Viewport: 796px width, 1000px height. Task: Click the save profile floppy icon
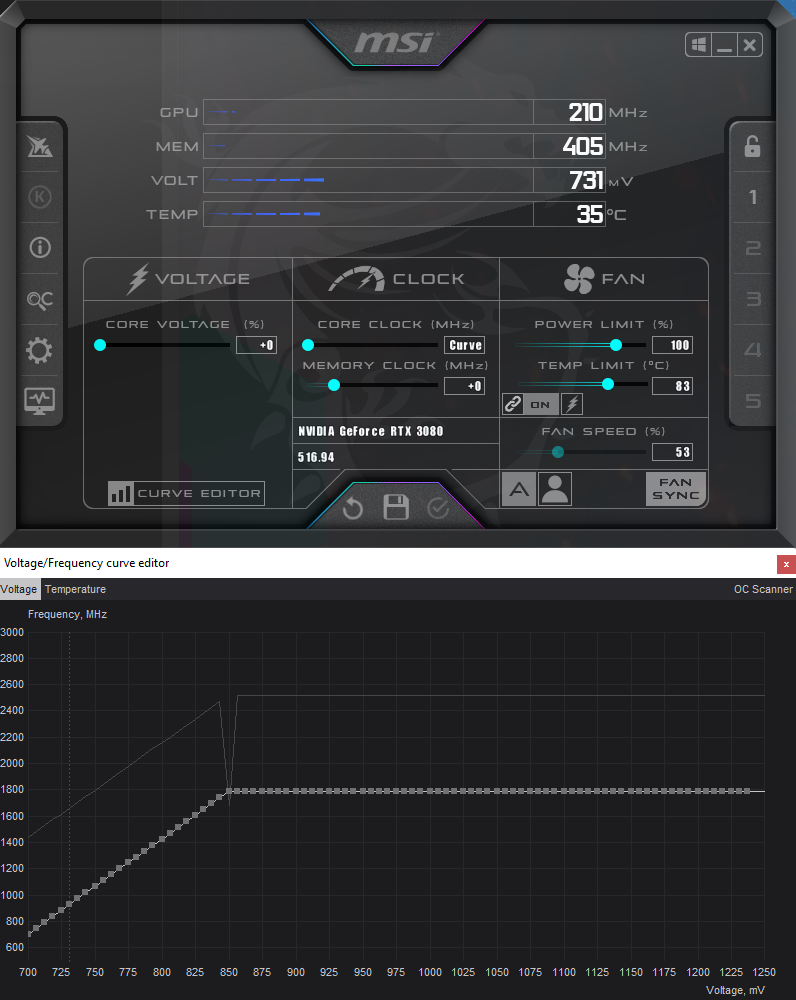395,507
